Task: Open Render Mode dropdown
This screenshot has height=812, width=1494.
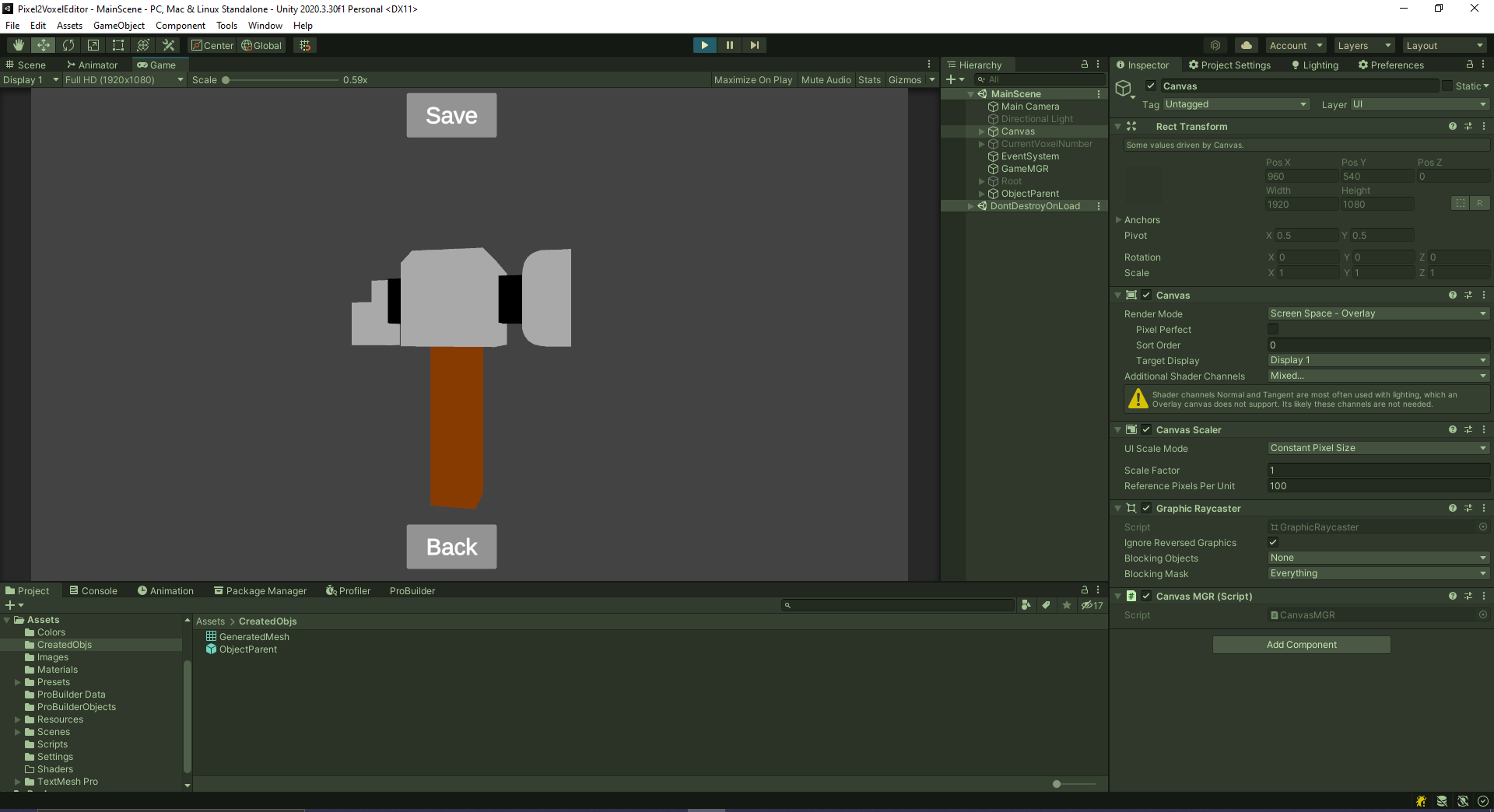Action: point(1379,314)
